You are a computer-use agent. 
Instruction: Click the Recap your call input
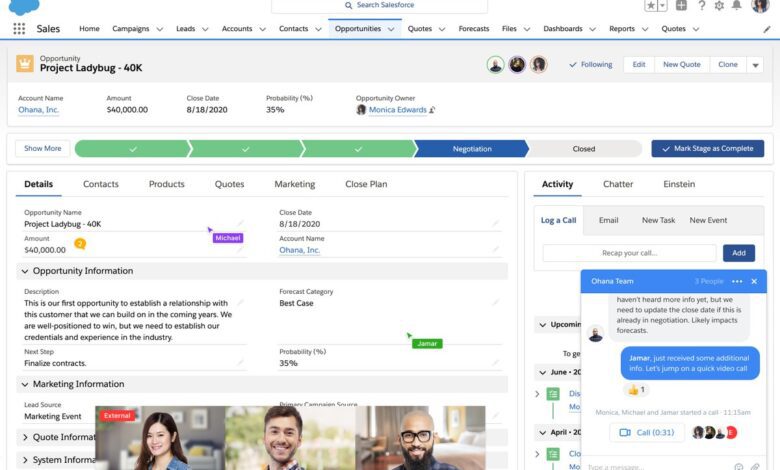tap(629, 253)
